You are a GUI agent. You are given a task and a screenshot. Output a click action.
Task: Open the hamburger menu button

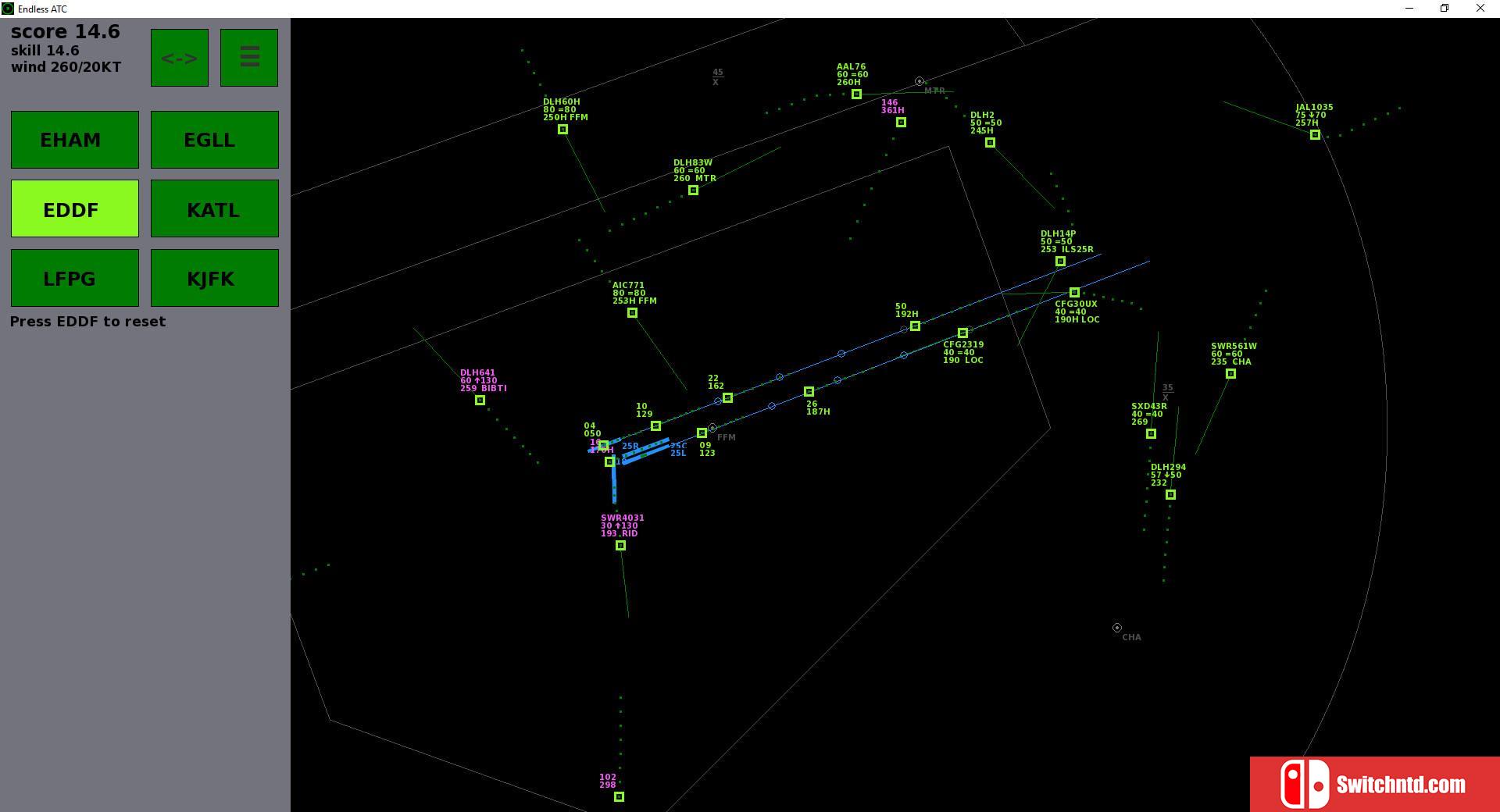point(249,58)
